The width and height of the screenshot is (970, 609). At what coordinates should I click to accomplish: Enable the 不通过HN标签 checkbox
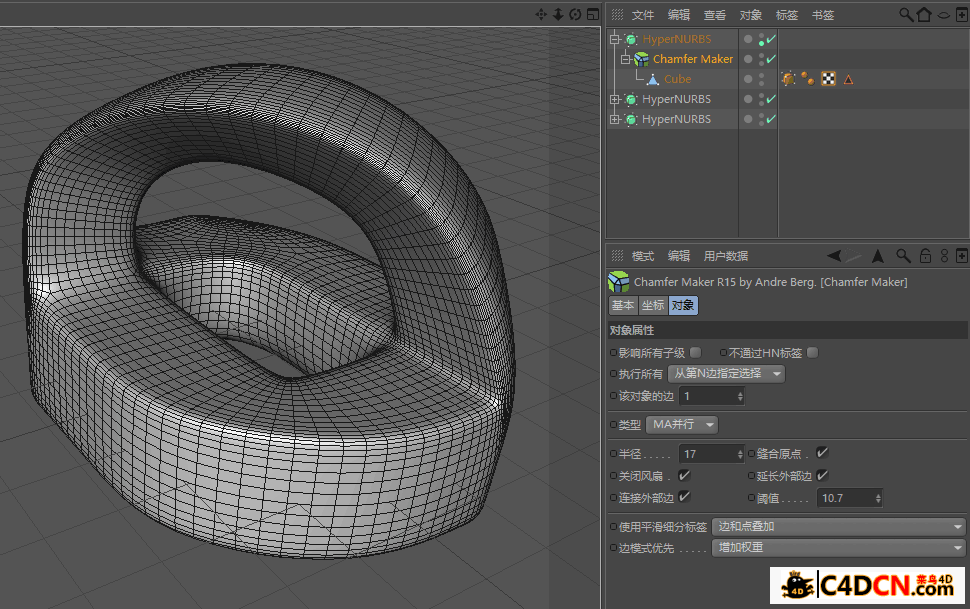(x=812, y=352)
